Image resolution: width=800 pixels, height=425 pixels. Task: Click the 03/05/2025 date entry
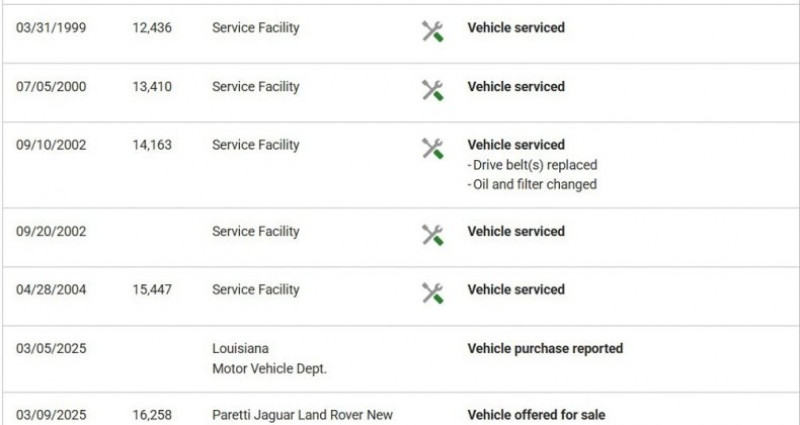click(51, 348)
